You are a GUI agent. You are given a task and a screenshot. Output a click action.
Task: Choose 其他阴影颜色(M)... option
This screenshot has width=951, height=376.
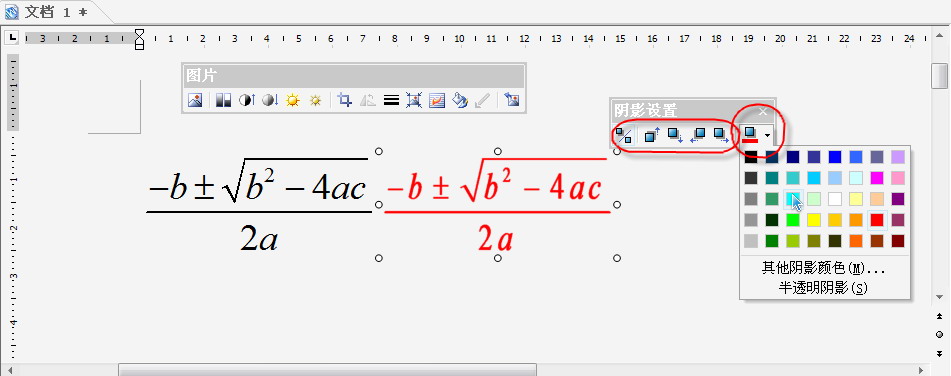coord(824,268)
